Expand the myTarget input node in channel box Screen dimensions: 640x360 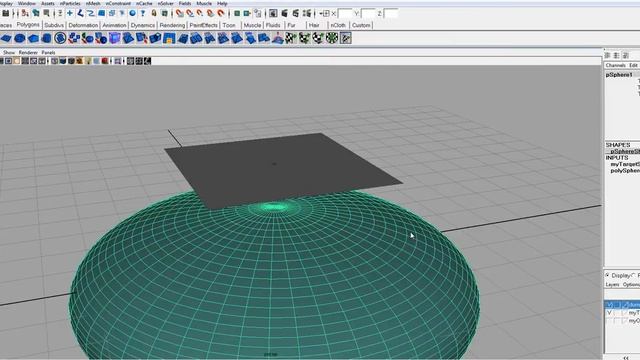pyautogui.click(x=625, y=164)
